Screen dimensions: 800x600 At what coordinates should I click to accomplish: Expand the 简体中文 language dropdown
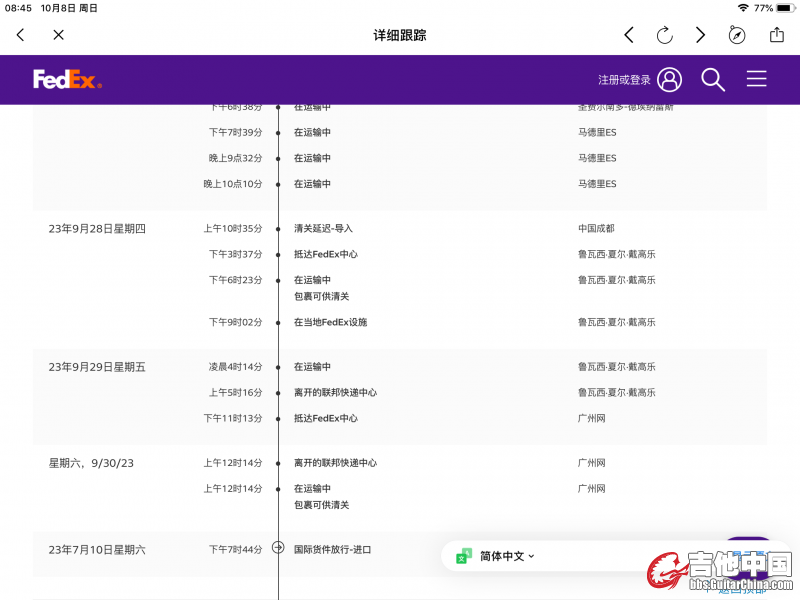[508, 556]
